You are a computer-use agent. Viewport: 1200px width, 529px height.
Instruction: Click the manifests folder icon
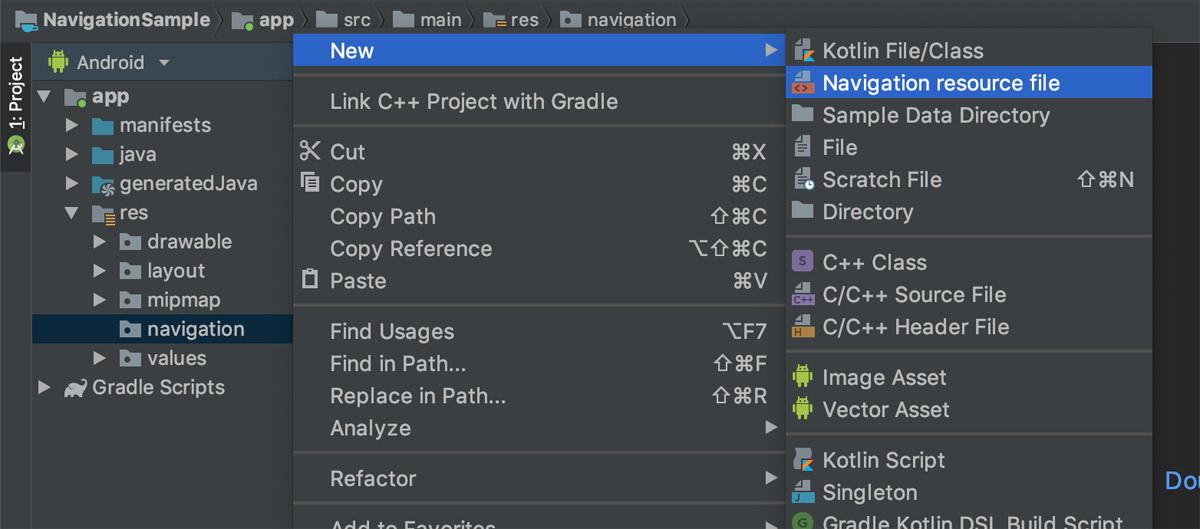pos(103,126)
